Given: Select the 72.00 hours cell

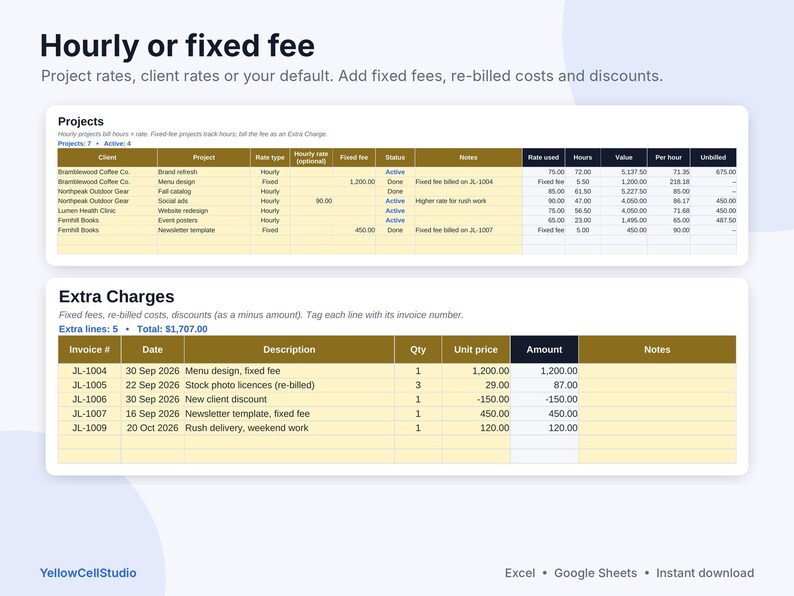Looking at the screenshot, I should [x=582, y=172].
